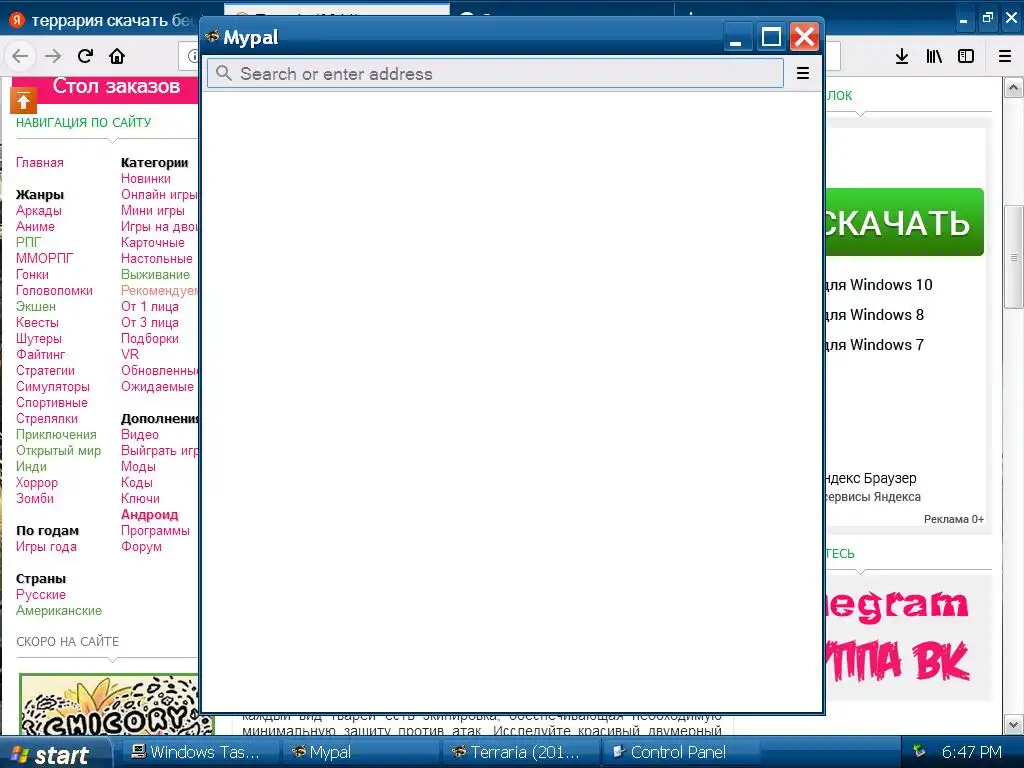Open the ММОРПГ genre link

click(44, 259)
